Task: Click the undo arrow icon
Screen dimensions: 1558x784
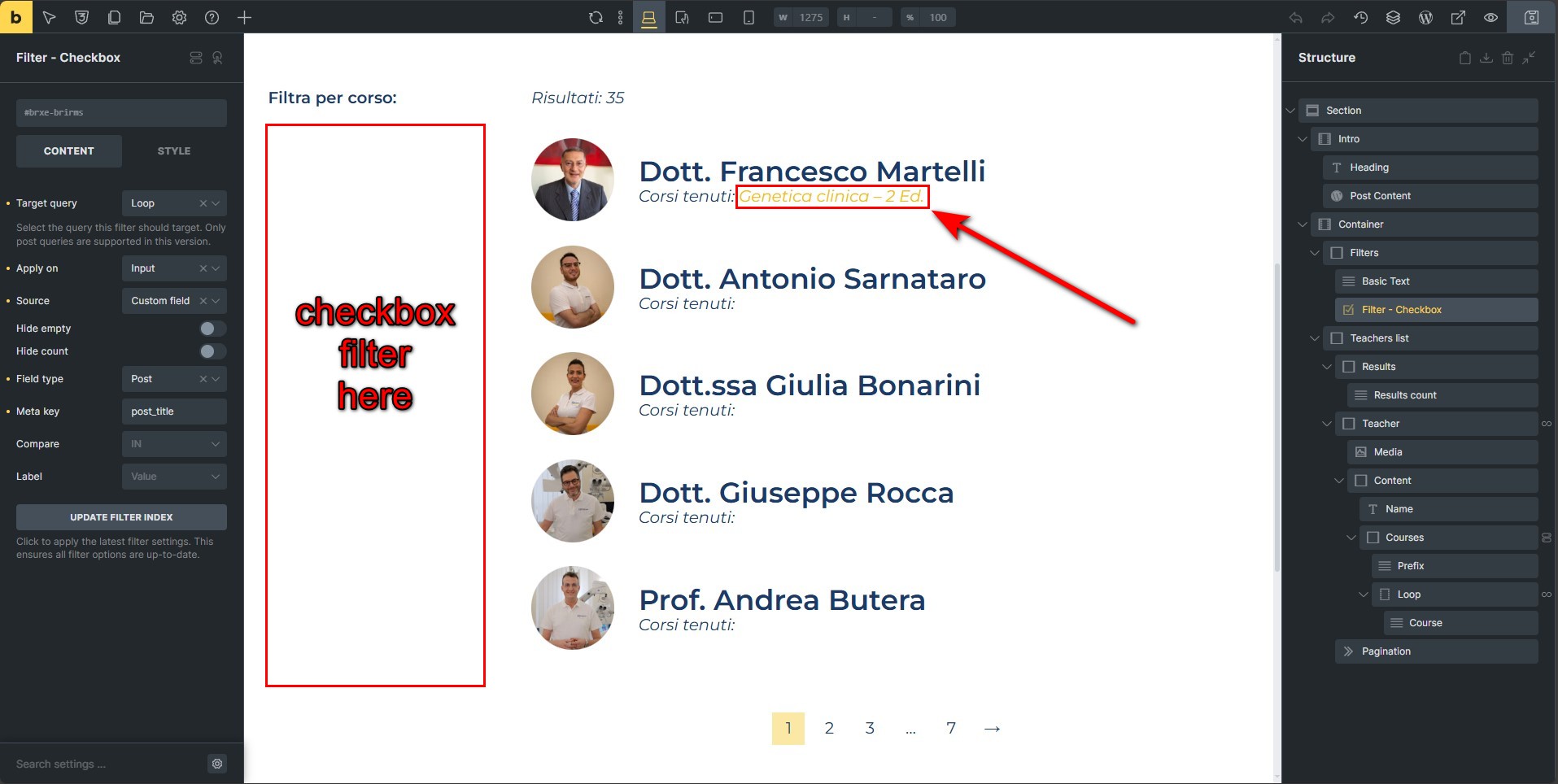Action: click(x=1296, y=17)
